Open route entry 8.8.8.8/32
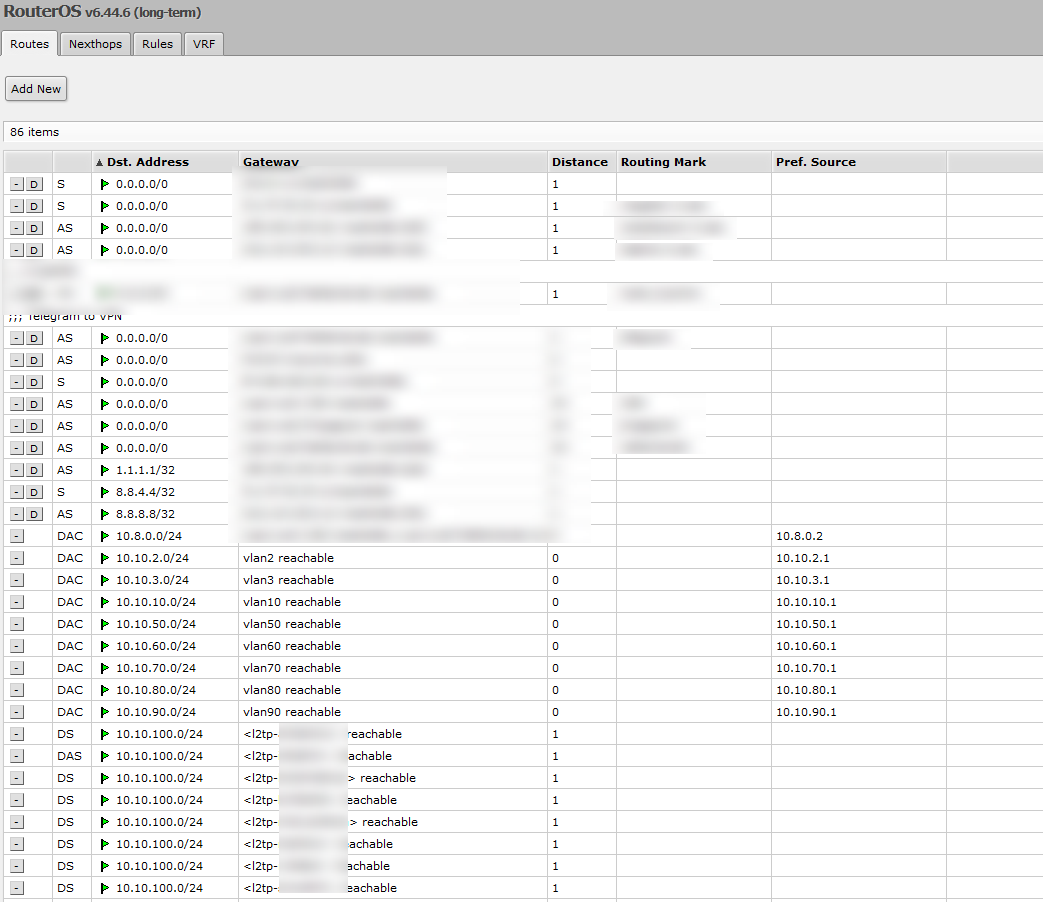 click(x=145, y=514)
